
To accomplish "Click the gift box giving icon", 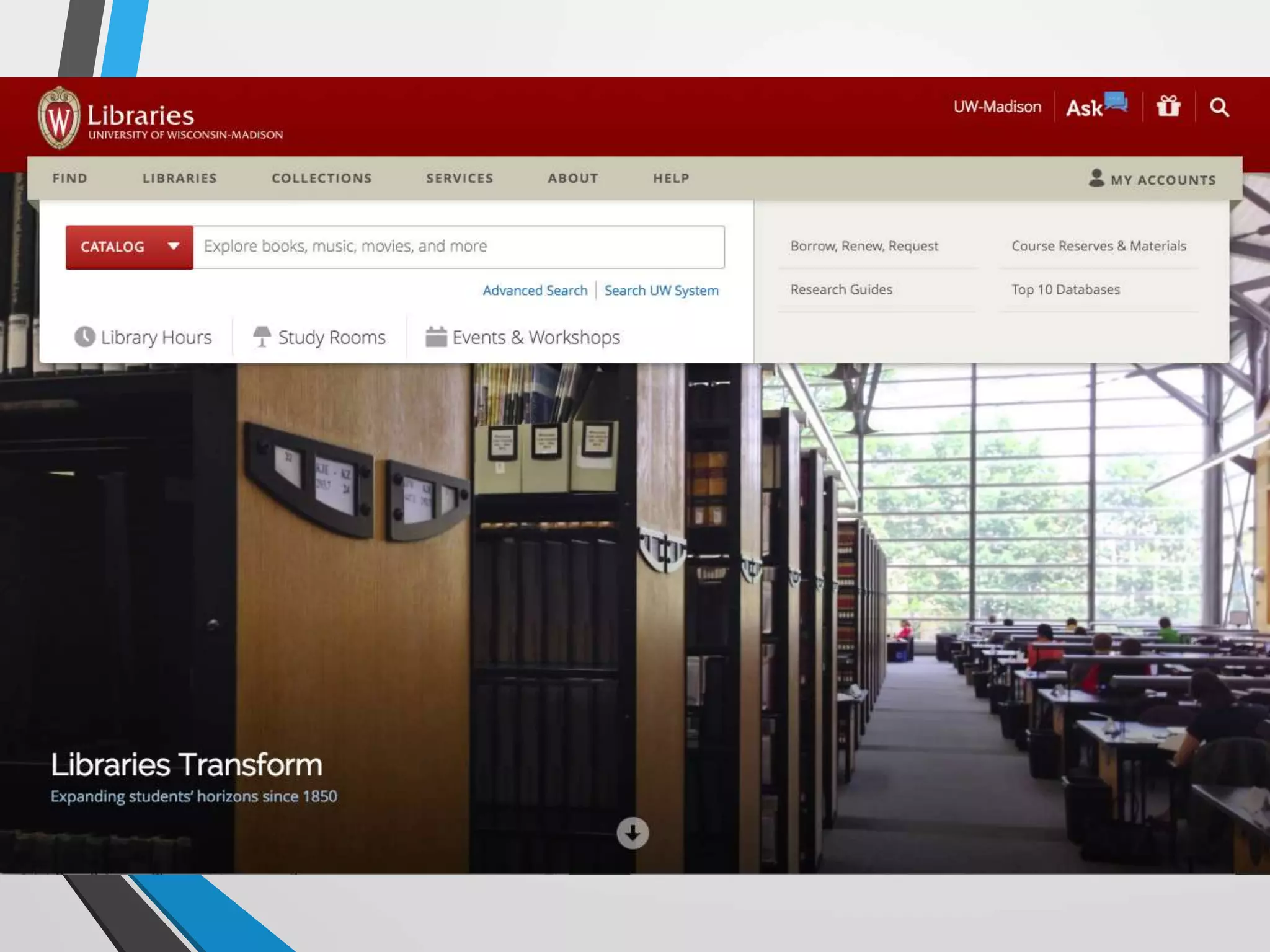I will 1168,107.
